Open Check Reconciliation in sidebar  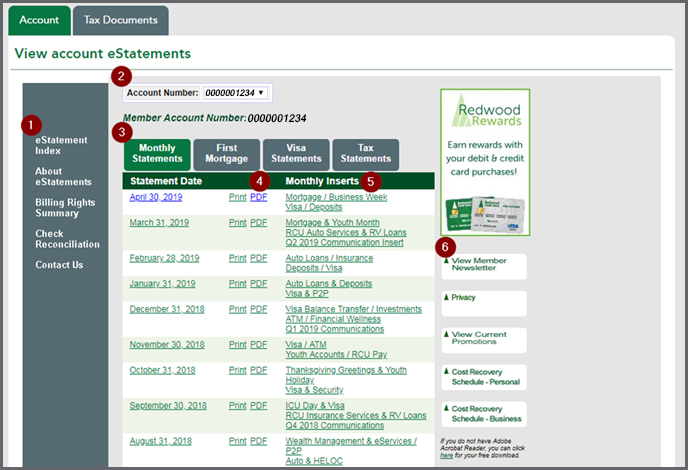tap(67, 239)
